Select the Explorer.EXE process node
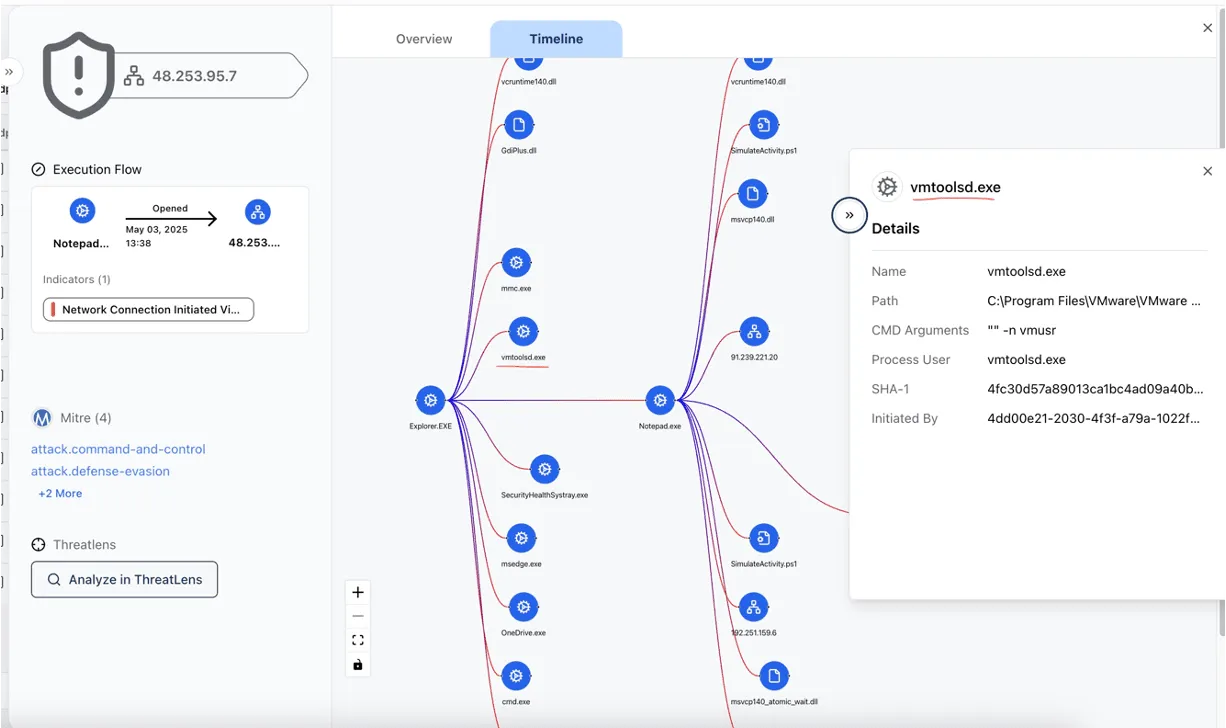This screenshot has height=728, width=1226. click(x=430, y=400)
